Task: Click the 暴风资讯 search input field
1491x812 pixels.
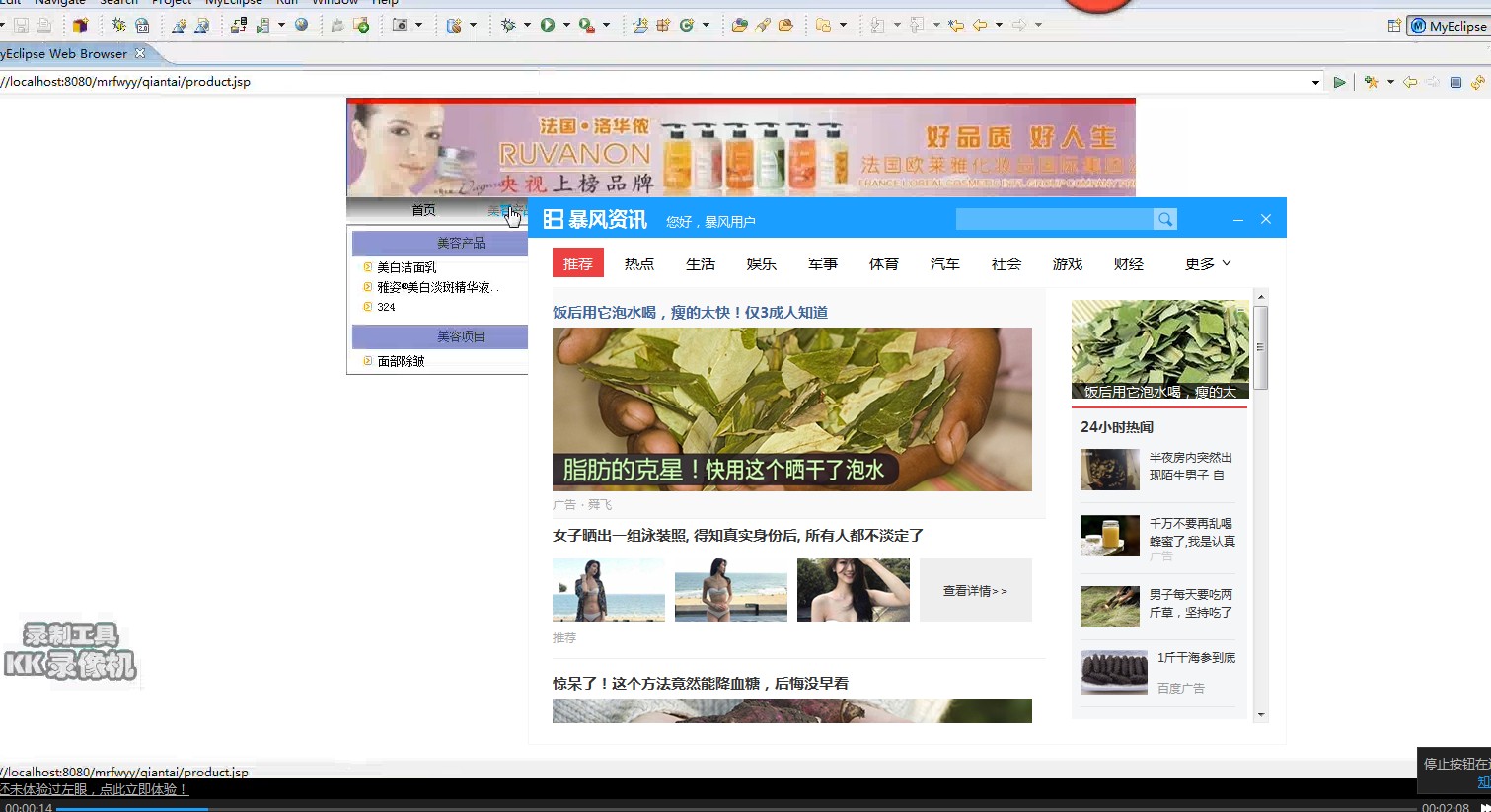Action: click(1054, 219)
